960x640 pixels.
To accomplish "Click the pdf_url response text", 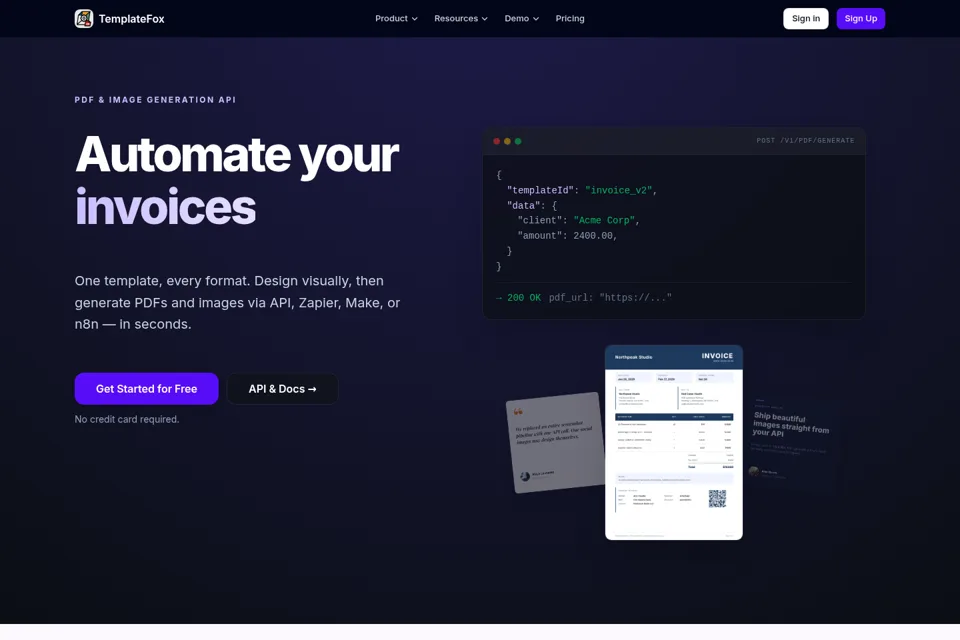I will pyautogui.click(x=610, y=298).
